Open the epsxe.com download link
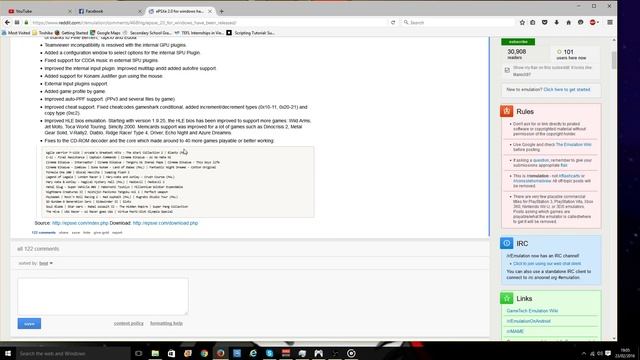This screenshot has height=360, width=640. (x=165, y=223)
